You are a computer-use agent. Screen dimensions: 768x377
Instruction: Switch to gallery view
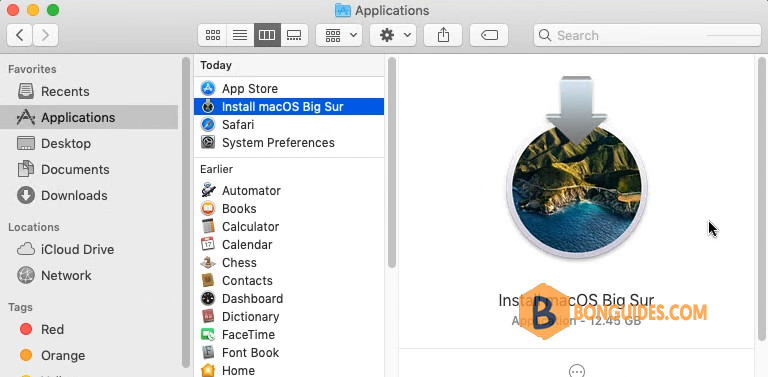[x=294, y=35]
